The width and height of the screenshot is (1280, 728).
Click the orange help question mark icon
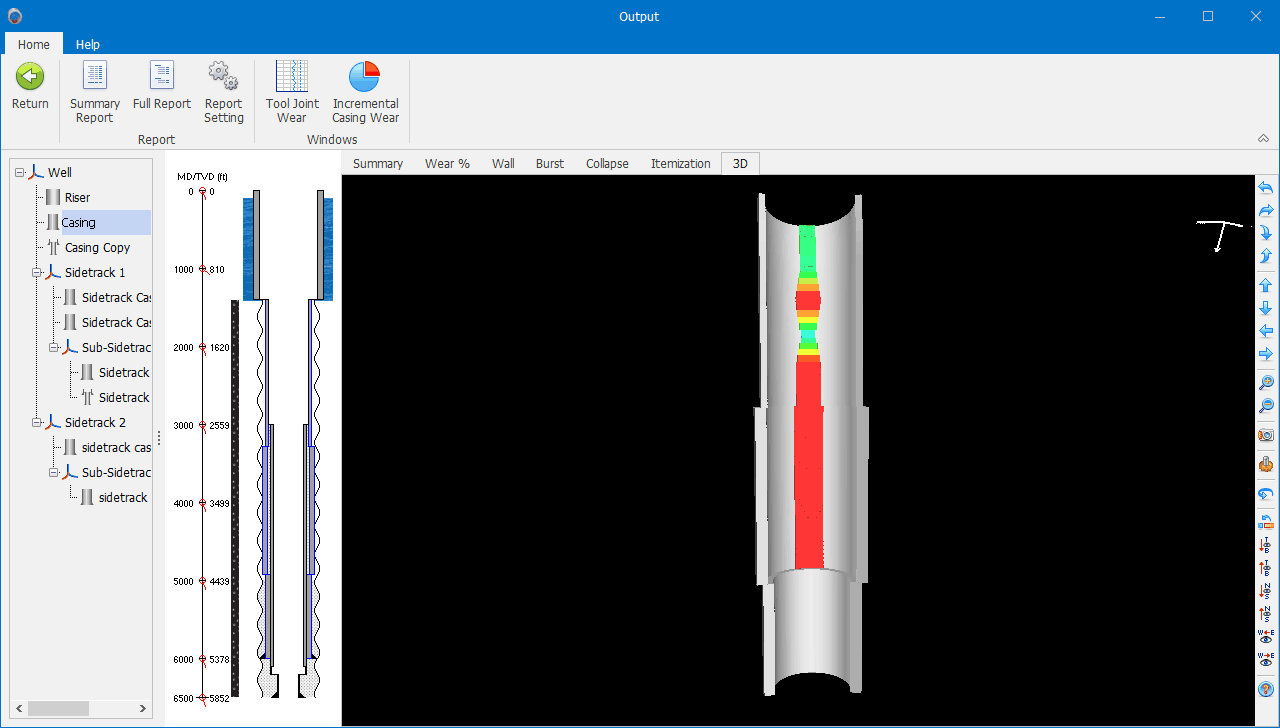pyautogui.click(x=1266, y=689)
